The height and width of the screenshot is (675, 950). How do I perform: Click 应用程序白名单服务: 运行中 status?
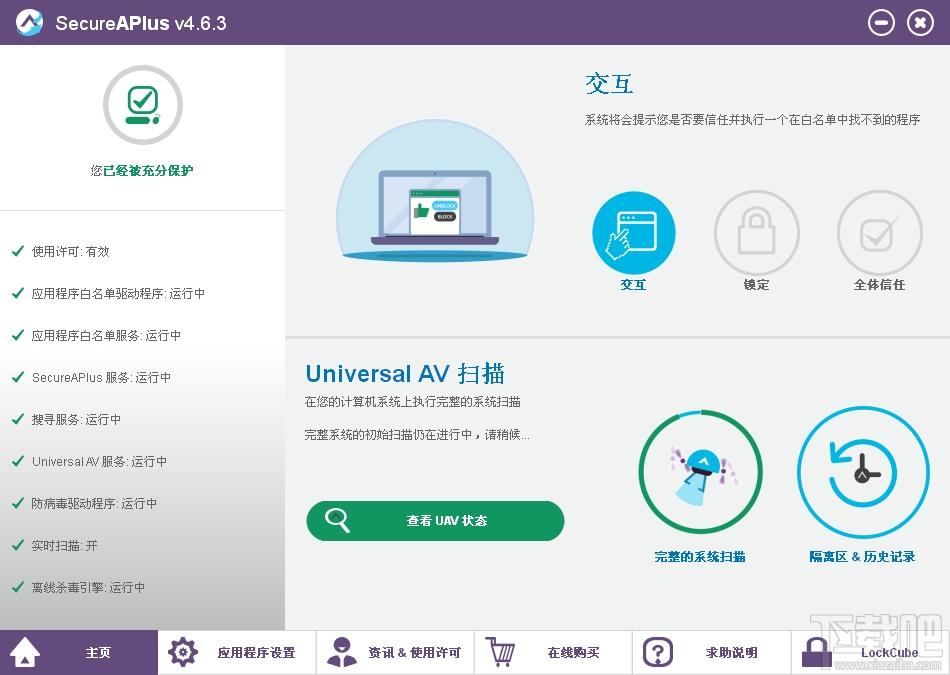[x=96, y=336]
